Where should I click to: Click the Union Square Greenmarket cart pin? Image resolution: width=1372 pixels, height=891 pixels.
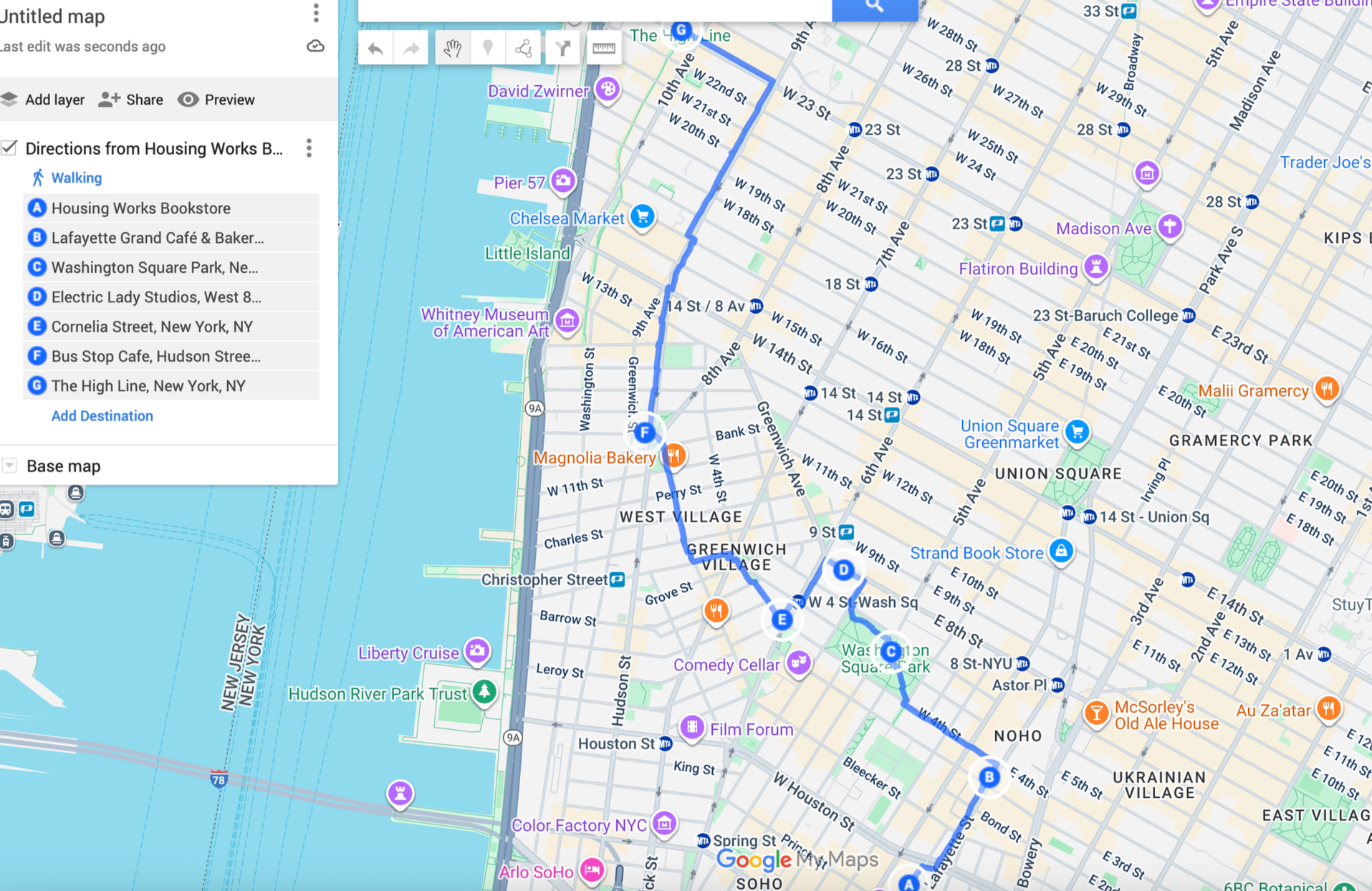coord(1078,432)
